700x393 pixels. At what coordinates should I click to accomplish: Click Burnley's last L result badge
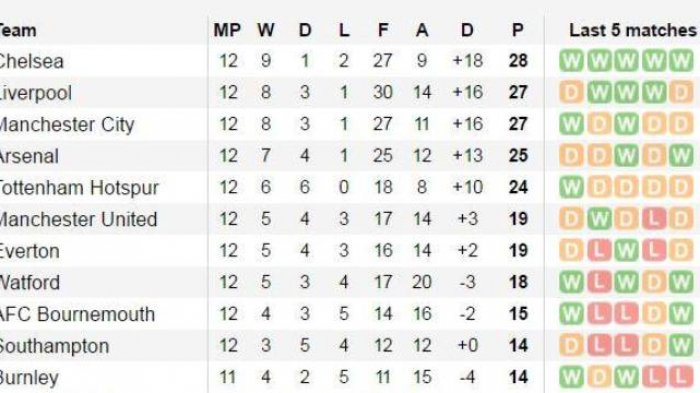[x=681, y=377]
